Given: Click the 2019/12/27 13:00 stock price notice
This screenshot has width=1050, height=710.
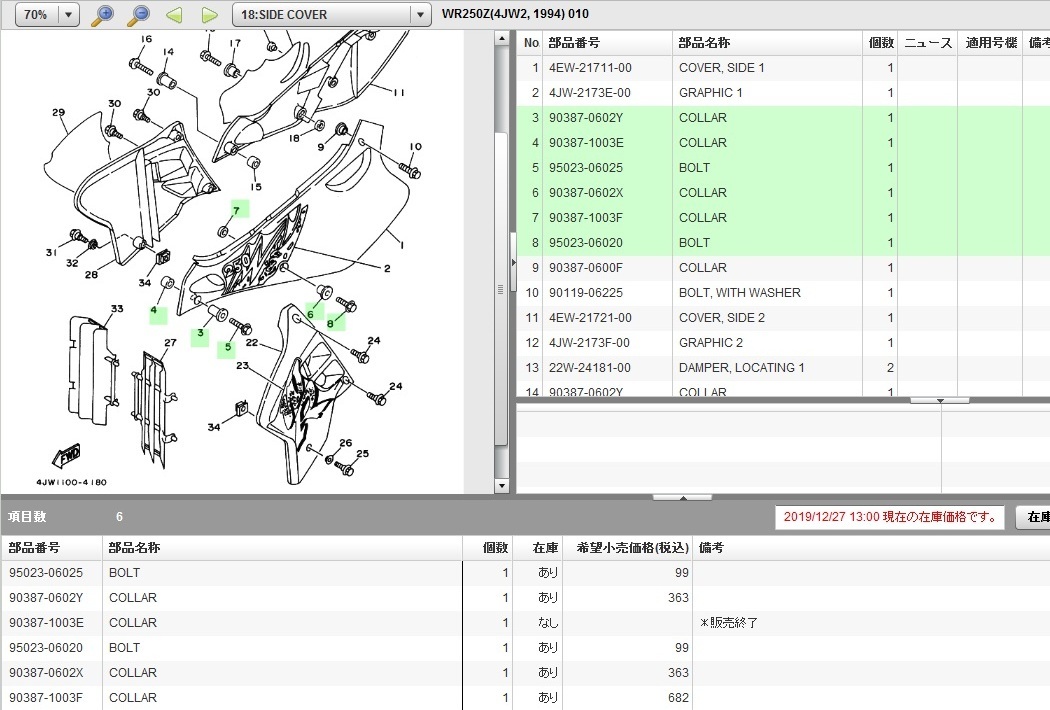Looking at the screenshot, I should click(x=889, y=517).
